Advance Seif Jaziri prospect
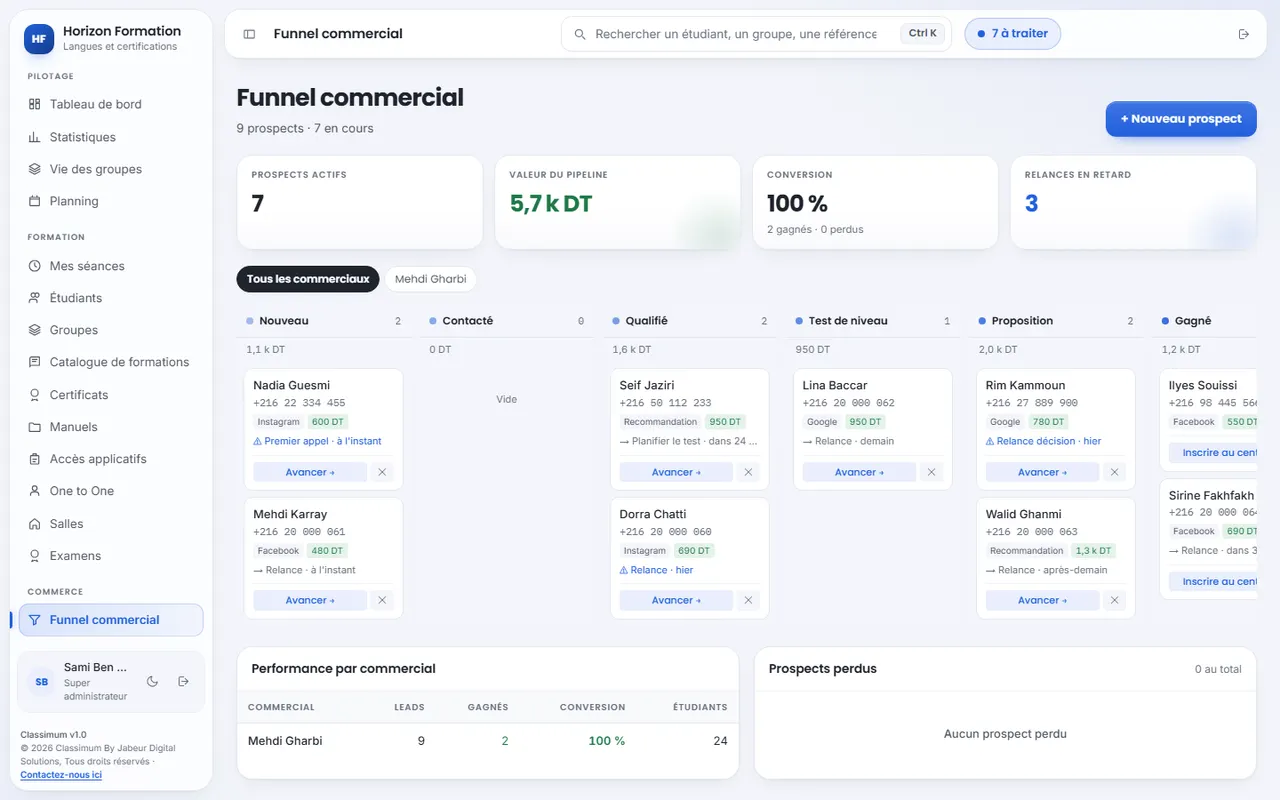 (x=676, y=472)
